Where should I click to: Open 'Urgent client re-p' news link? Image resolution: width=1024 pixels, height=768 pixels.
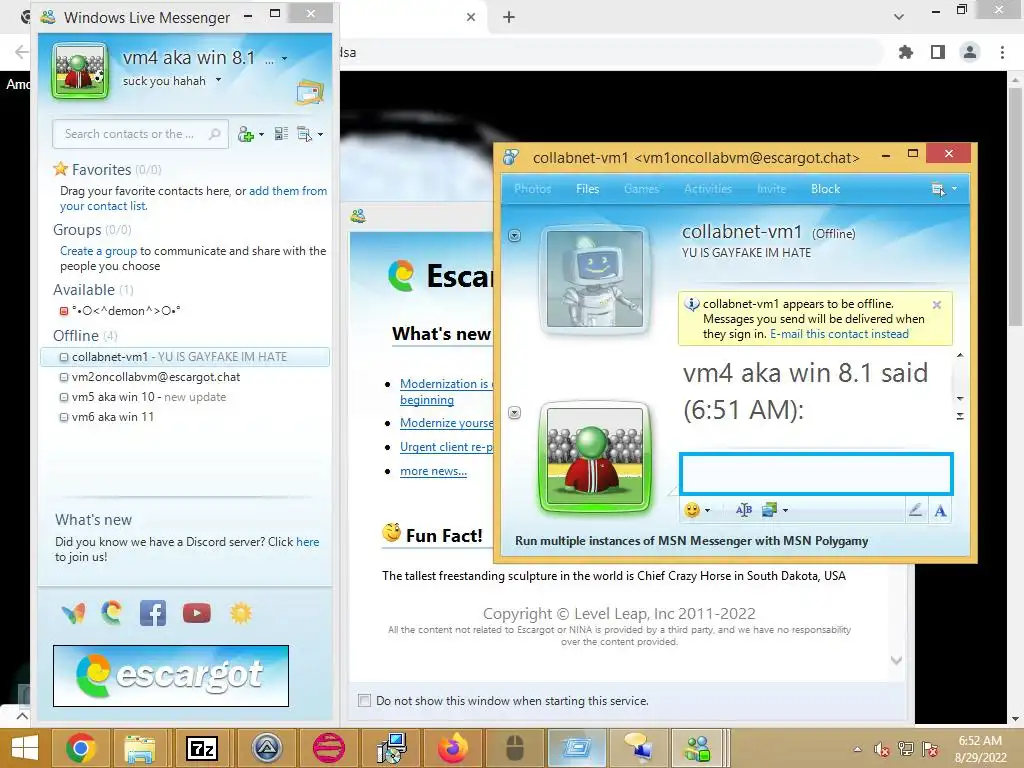446,447
